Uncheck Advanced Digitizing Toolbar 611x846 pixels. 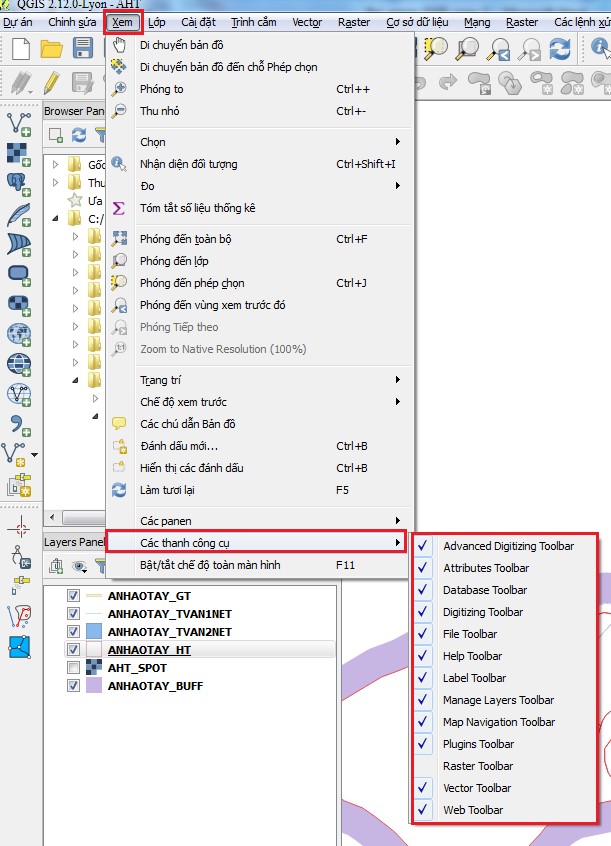point(505,546)
